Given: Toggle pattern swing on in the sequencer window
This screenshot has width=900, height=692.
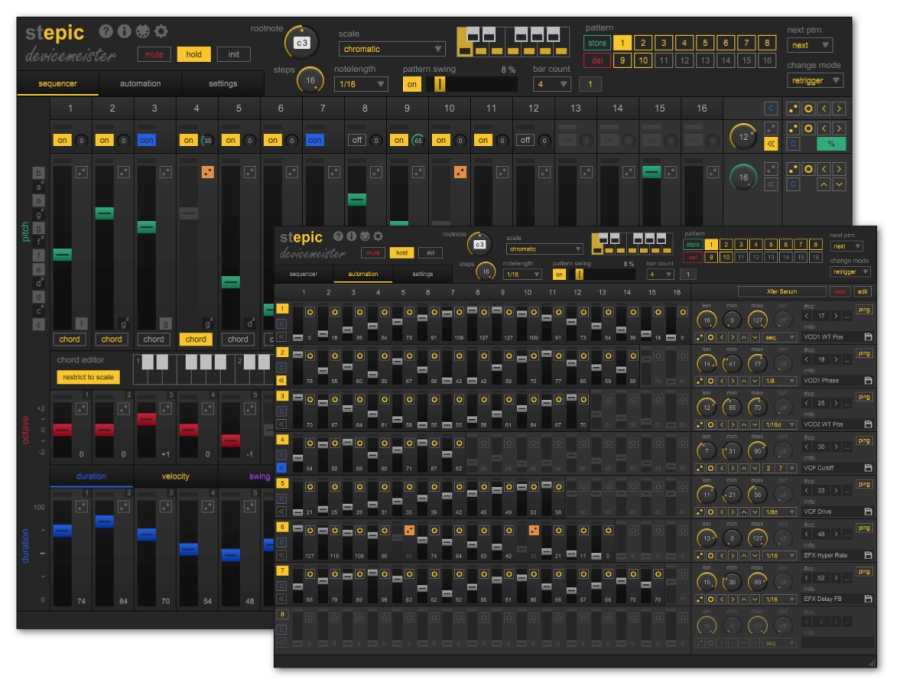Looking at the screenshot, I should click(x=412, y=84).
